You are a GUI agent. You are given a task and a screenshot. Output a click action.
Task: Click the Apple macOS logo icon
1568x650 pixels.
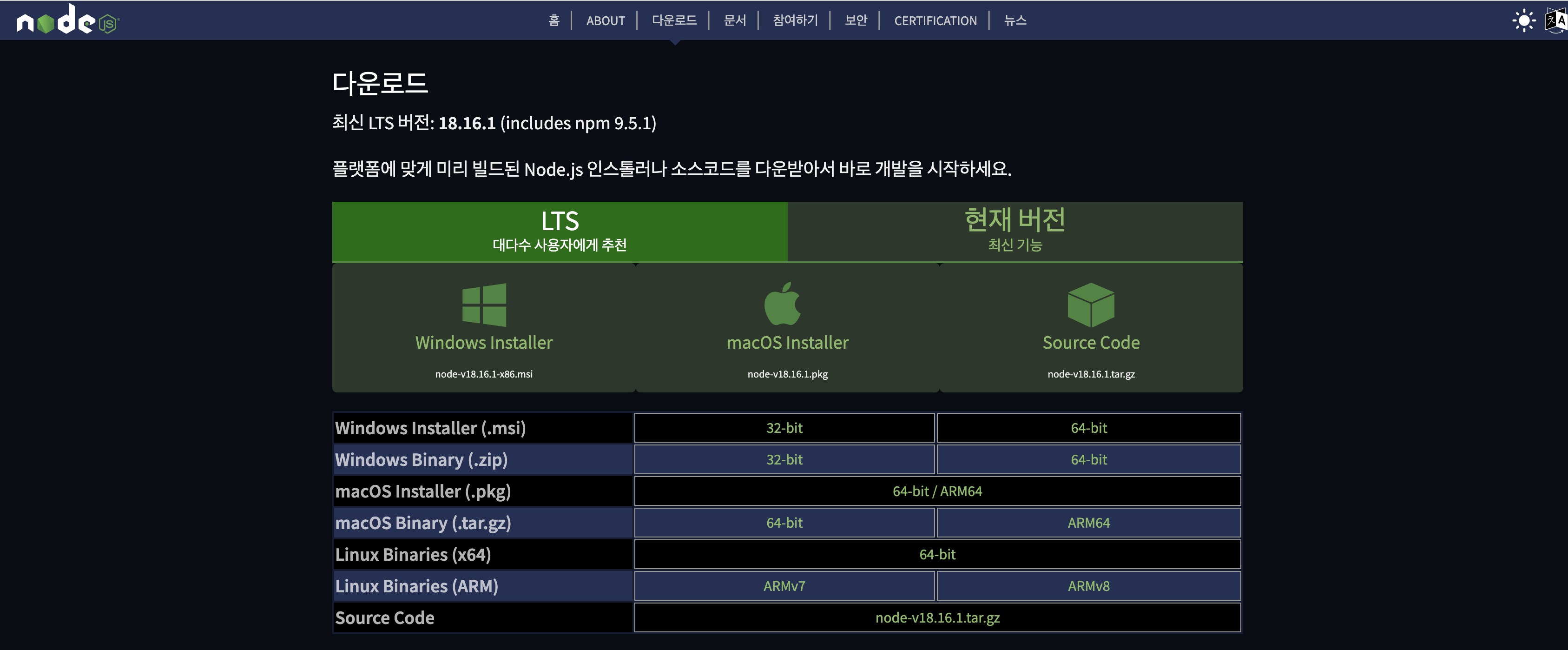(782, 303)
